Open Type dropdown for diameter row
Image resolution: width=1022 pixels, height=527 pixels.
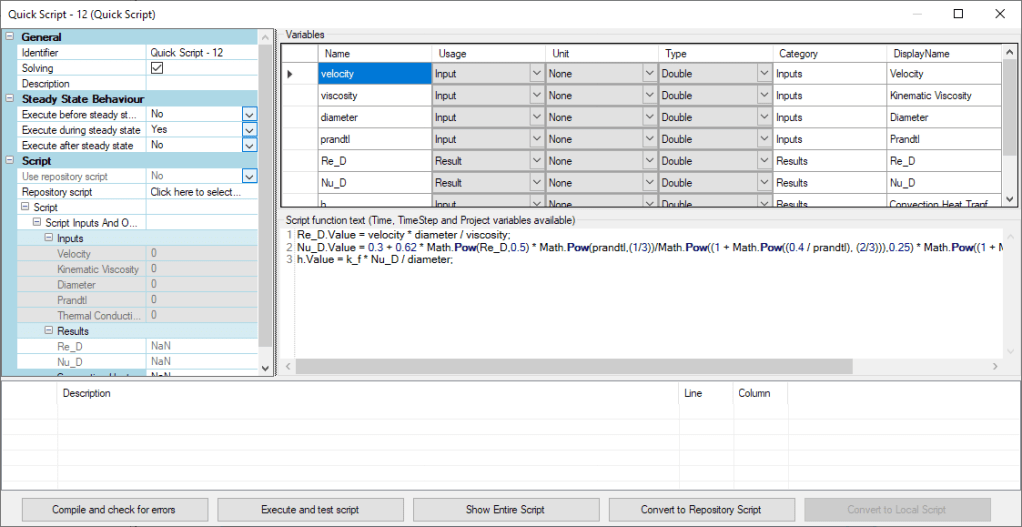[x=764, y=118]
